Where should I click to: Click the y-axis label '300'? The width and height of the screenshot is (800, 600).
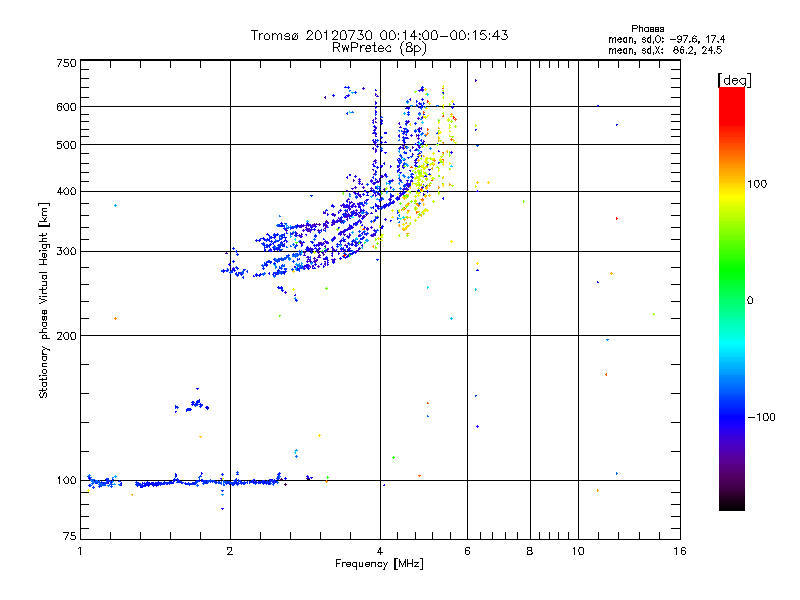(x=66, y=251)
